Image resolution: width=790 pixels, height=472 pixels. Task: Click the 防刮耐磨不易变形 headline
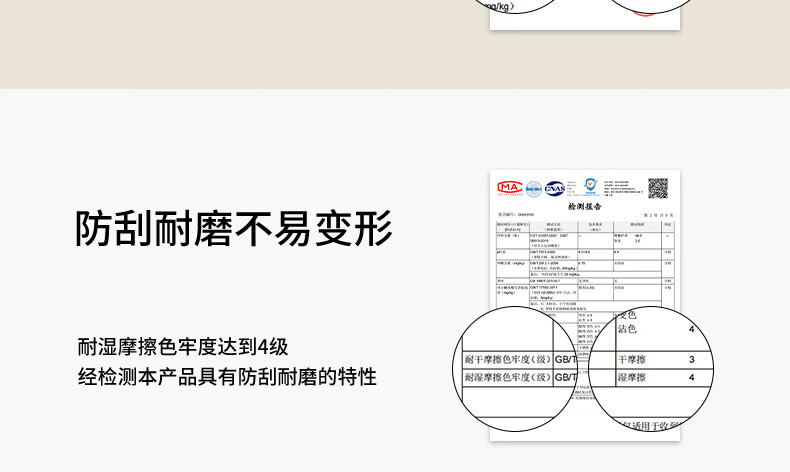coord(234,229)
